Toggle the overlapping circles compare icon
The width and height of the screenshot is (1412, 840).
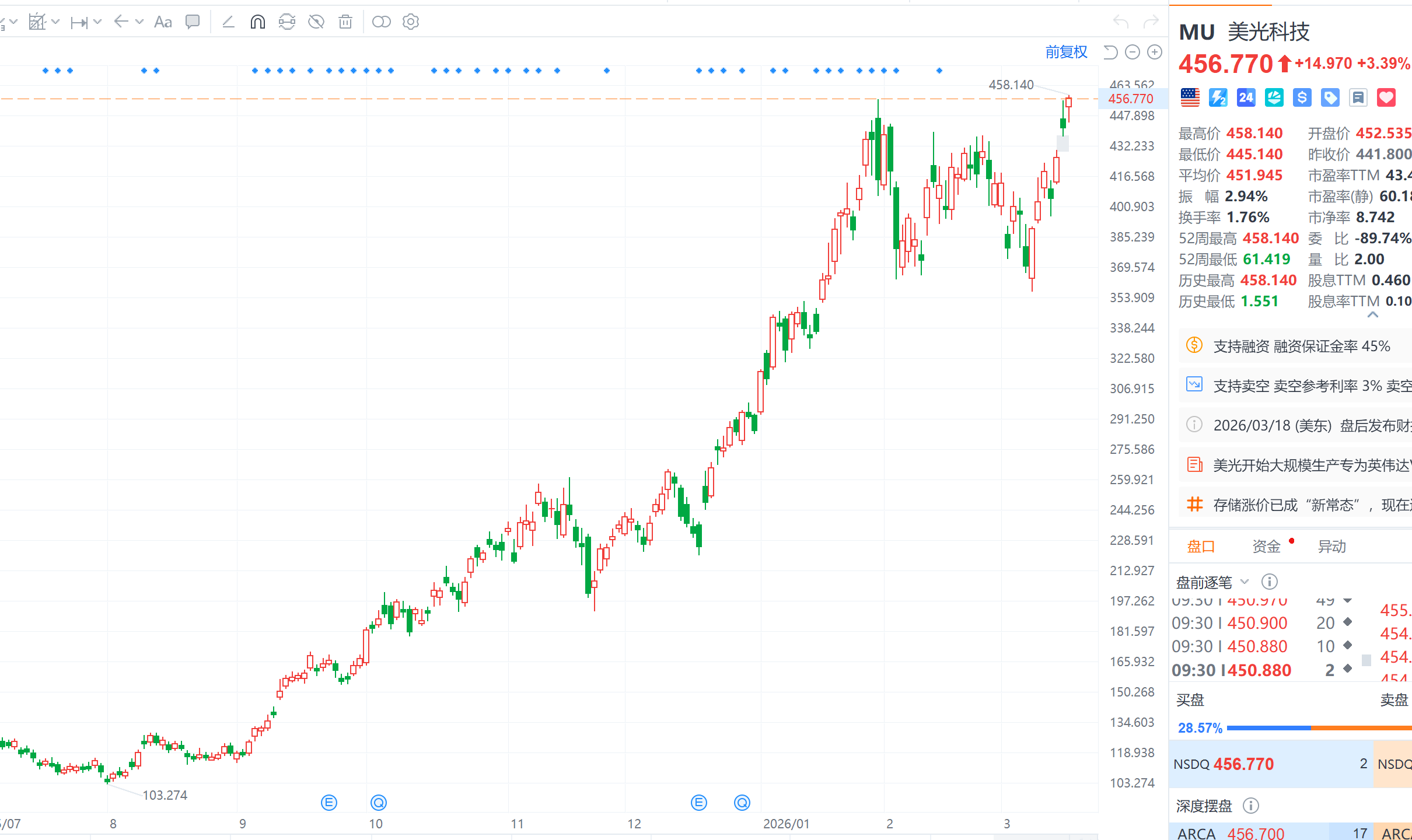coord(381,22)
